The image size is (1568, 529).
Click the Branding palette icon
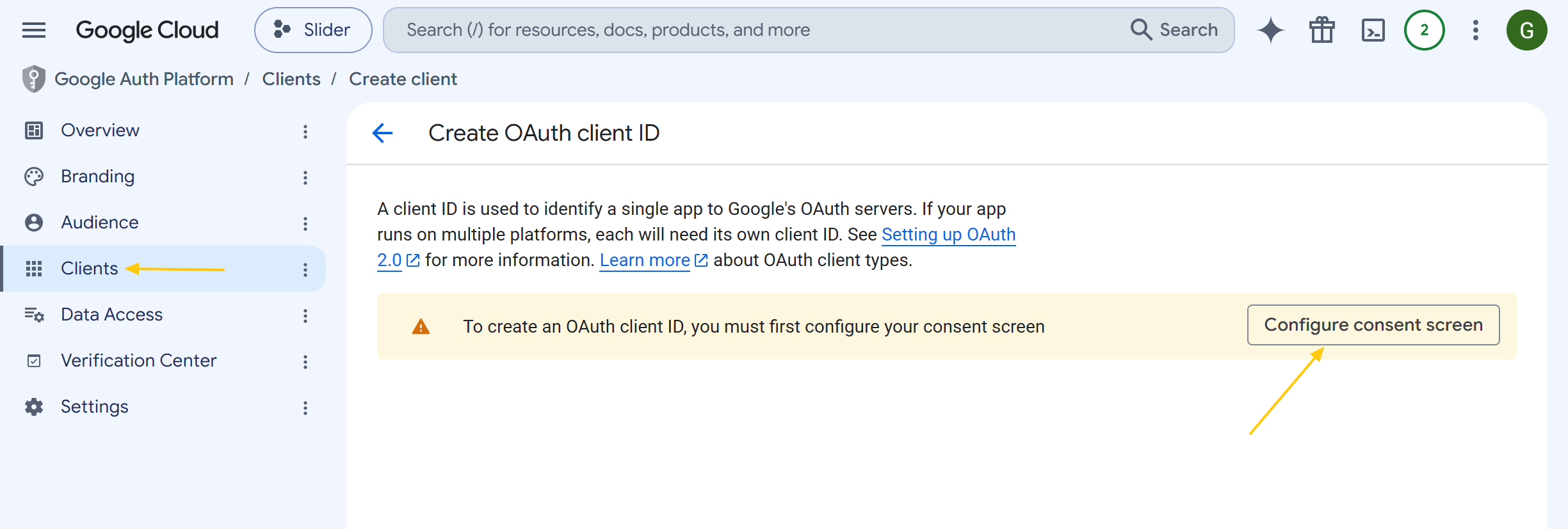click(x=34, y=177)
